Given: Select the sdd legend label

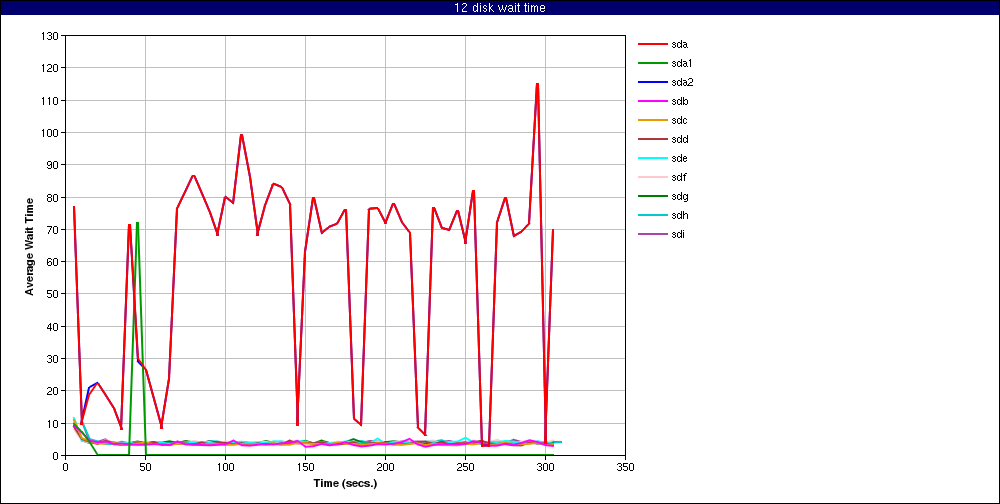Looking at the screenshot, I should pyautogui.click(x=679, y=139).
